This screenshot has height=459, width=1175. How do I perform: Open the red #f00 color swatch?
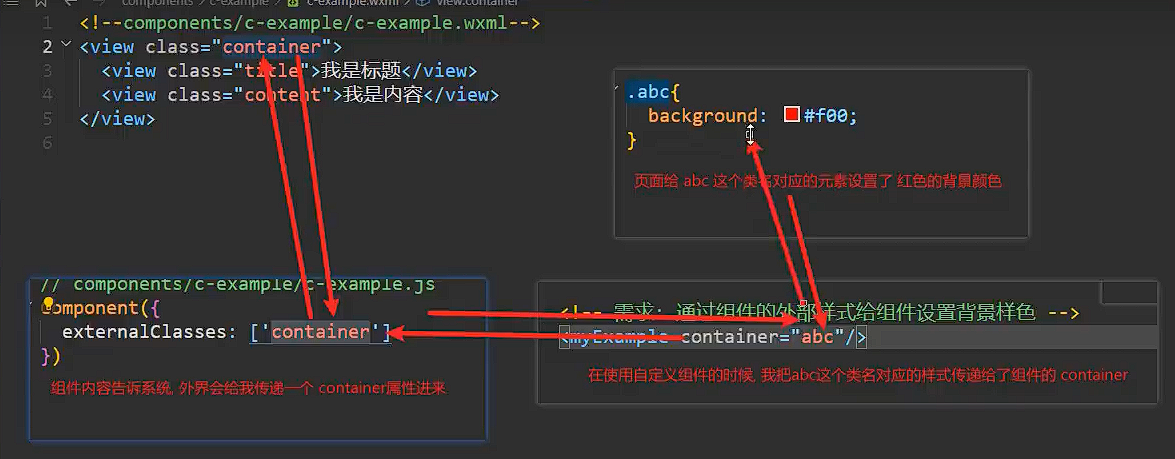pyautogui.click(x=791, y=115)
